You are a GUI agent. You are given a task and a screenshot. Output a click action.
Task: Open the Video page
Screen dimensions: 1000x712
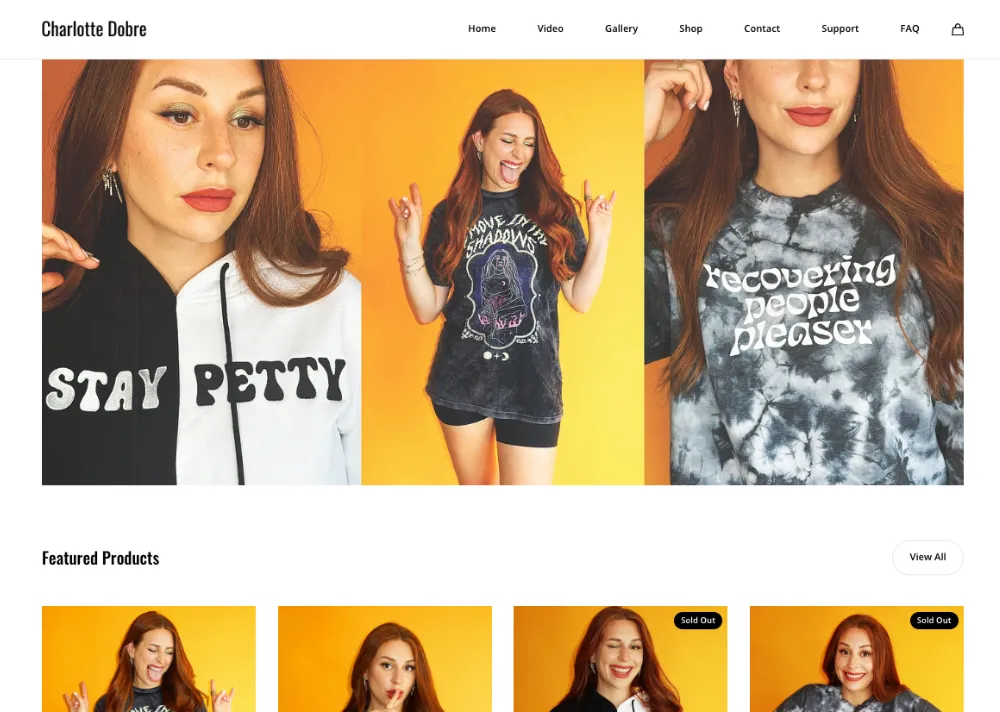click(550, 29)
